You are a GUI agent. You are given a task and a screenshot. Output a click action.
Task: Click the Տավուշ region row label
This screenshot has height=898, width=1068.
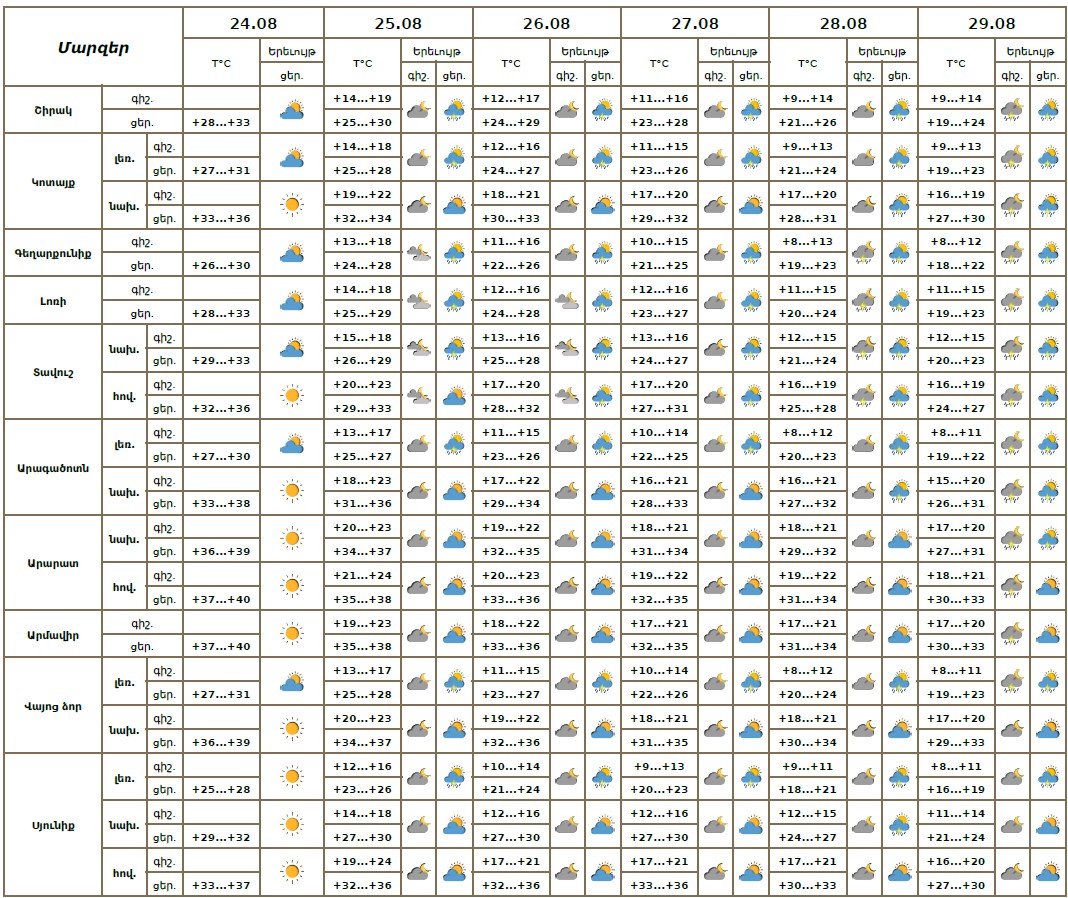tap(53, 373)
